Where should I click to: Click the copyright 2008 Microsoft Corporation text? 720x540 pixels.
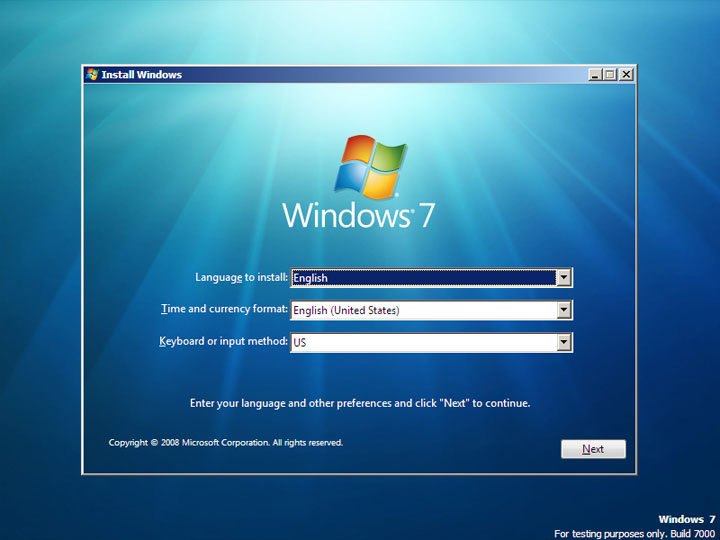tap(225, 443)
